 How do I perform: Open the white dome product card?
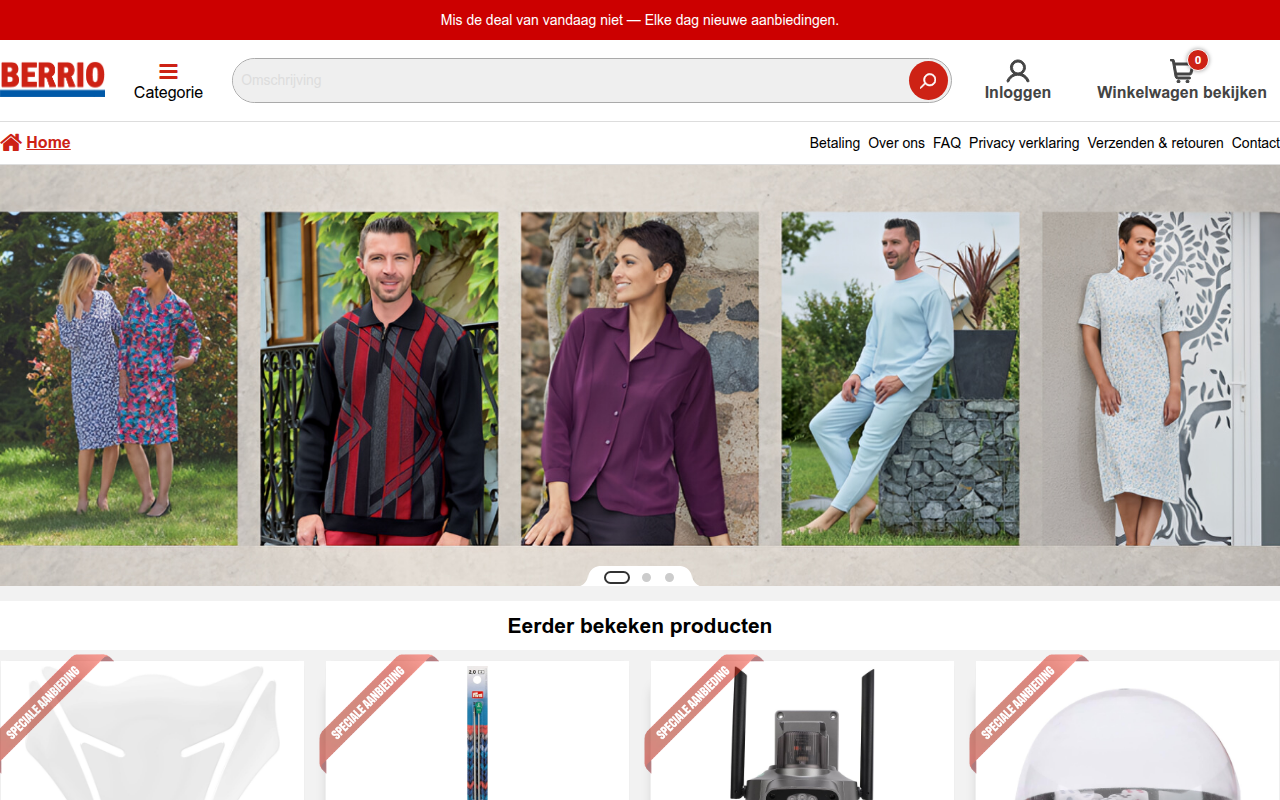(1127, 730)
